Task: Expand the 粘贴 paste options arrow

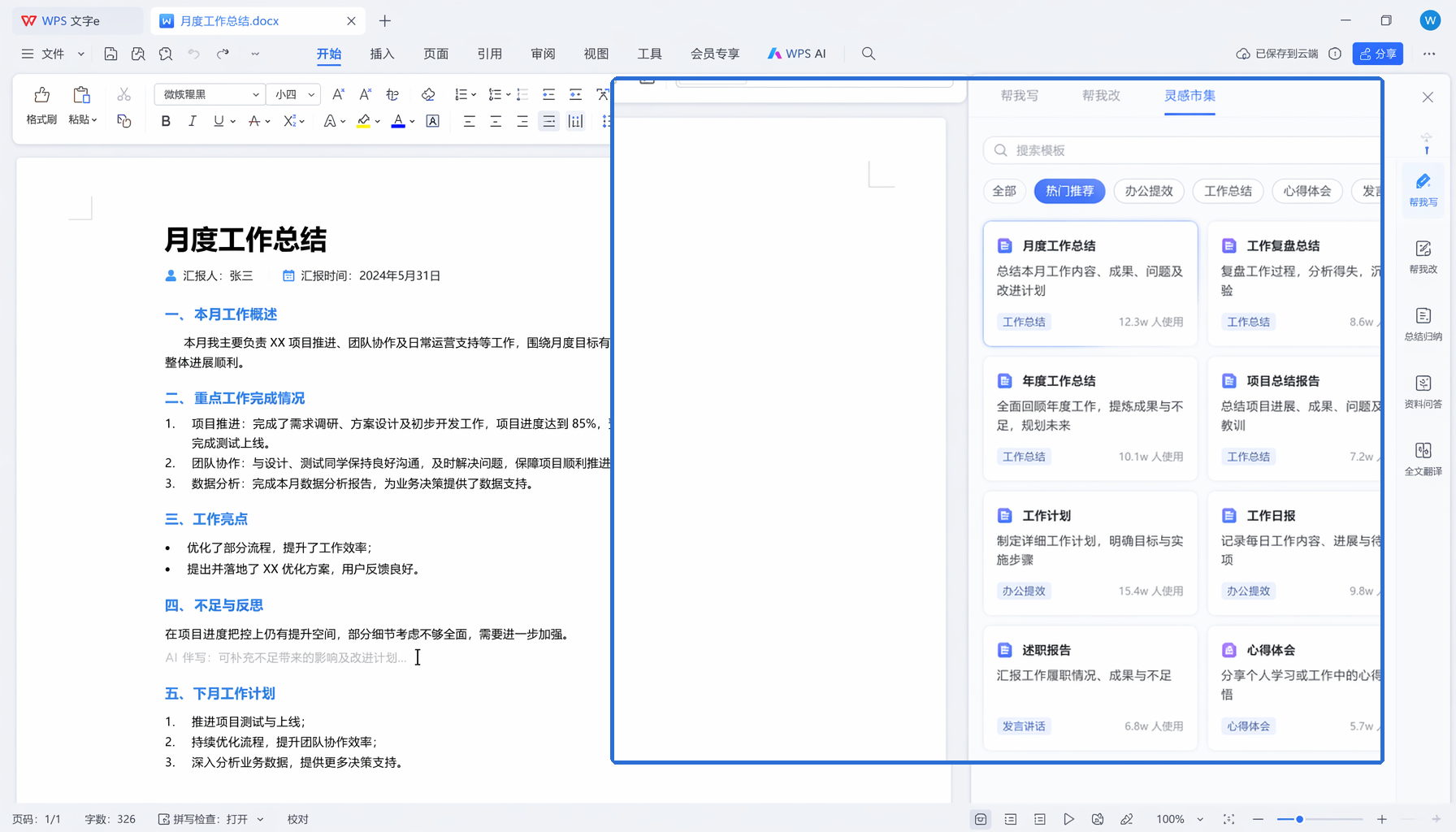Action: point(94,120)
